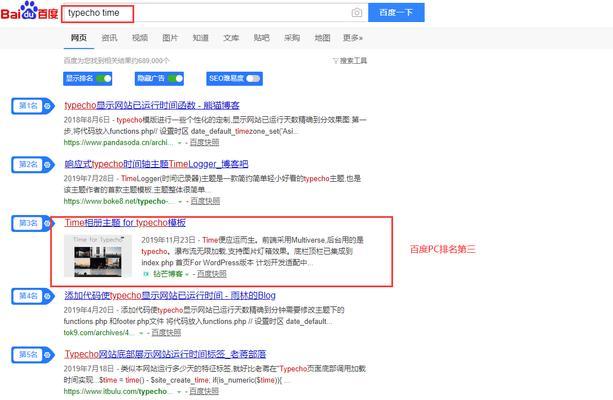The width and height of the screenshot is (613, 400).
Task: Open the 图片 tab
Action: 170,38
